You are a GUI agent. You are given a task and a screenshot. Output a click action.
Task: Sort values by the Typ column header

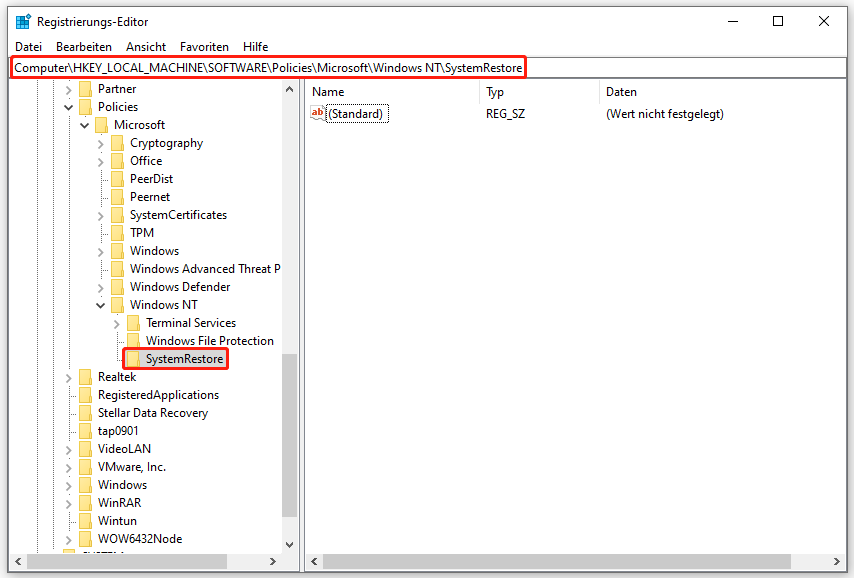coord(540,92)
